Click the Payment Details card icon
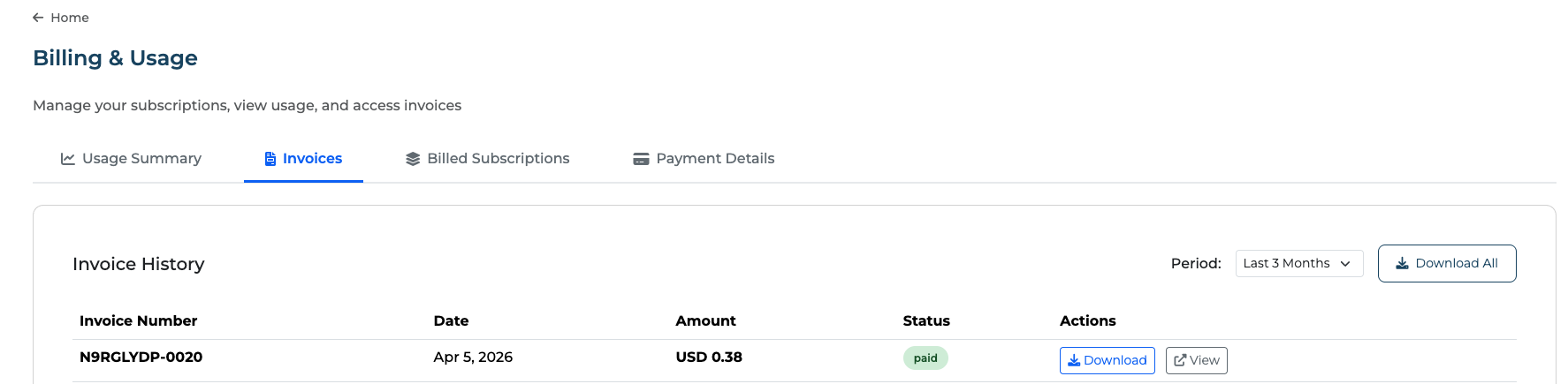 [x=641, y=159]
